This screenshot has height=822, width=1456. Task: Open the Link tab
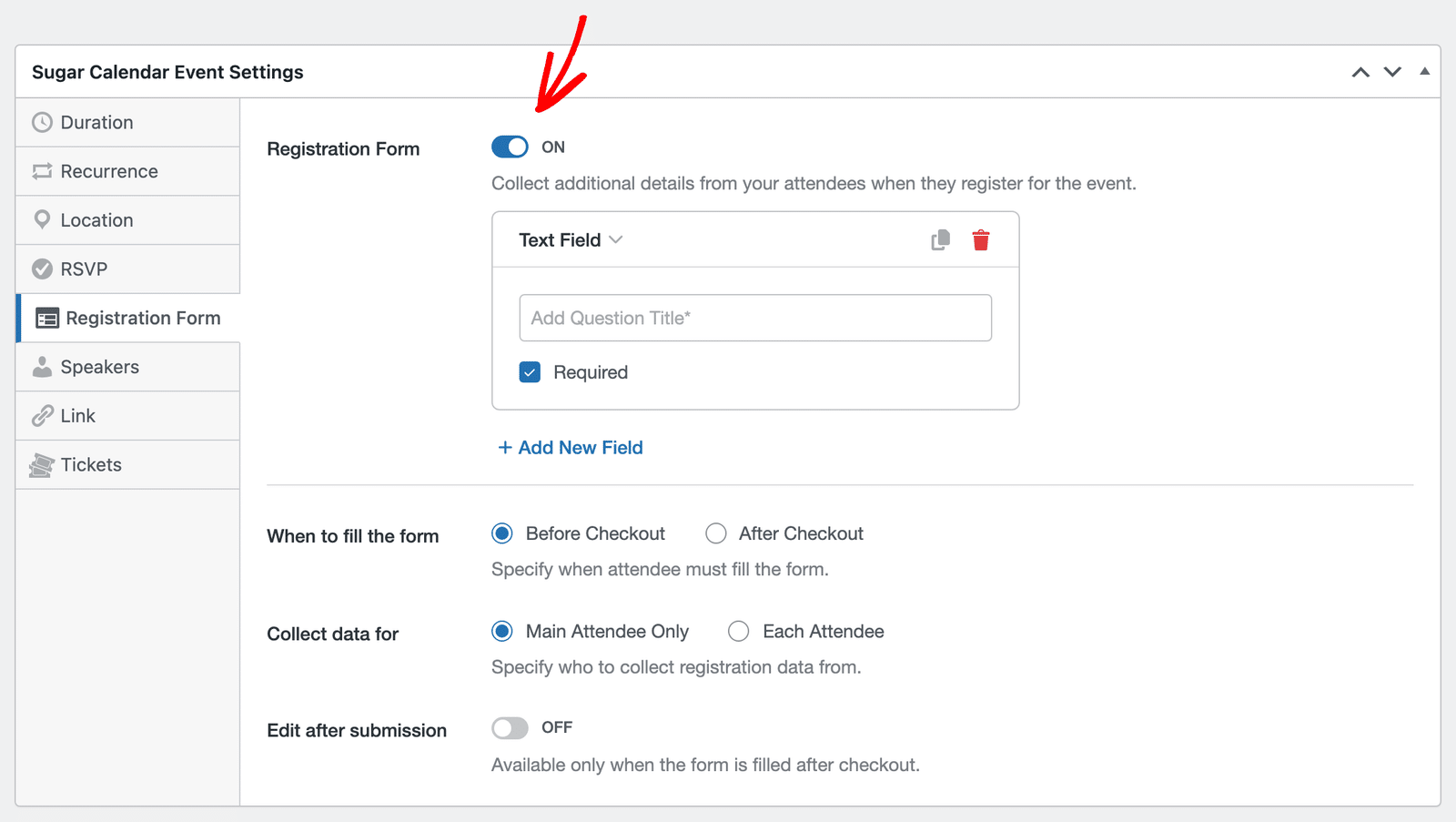tap(127, 415)
